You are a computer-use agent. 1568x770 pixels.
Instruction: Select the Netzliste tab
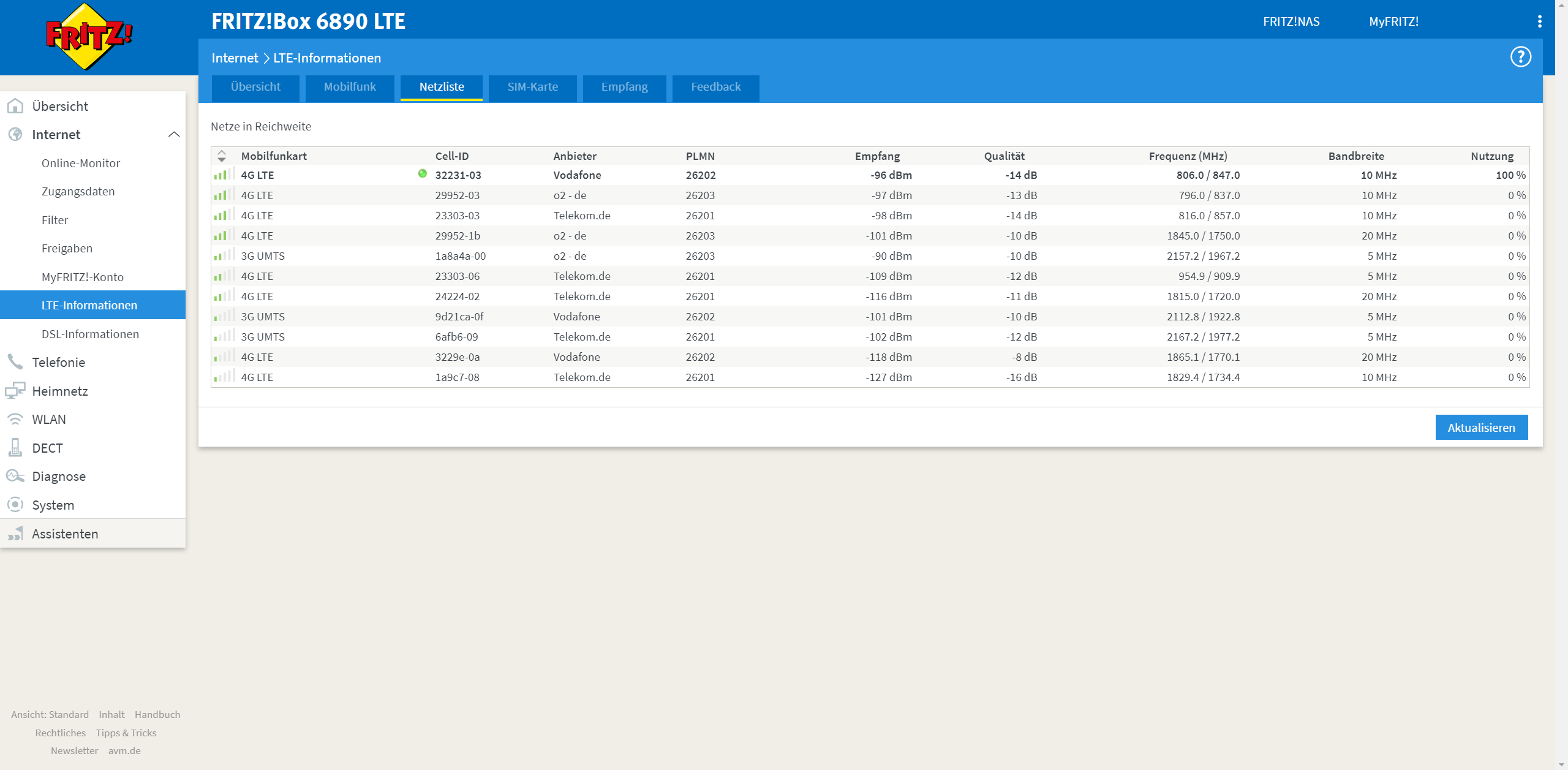pos(442,88)
